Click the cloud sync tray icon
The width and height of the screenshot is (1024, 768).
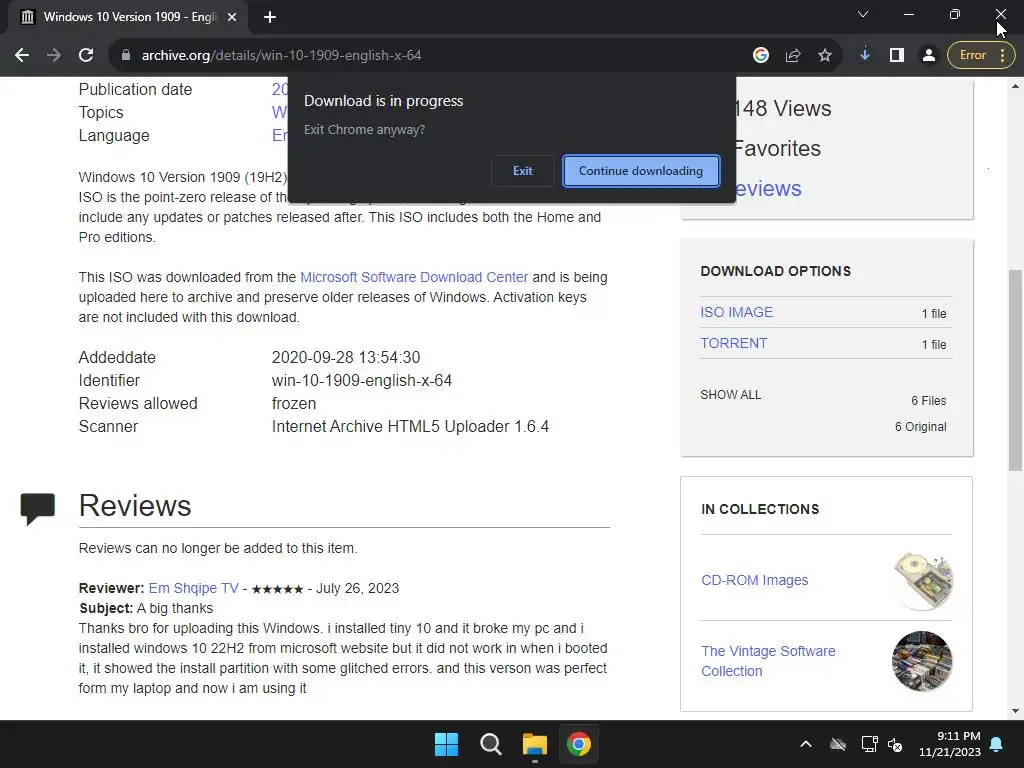838,744
